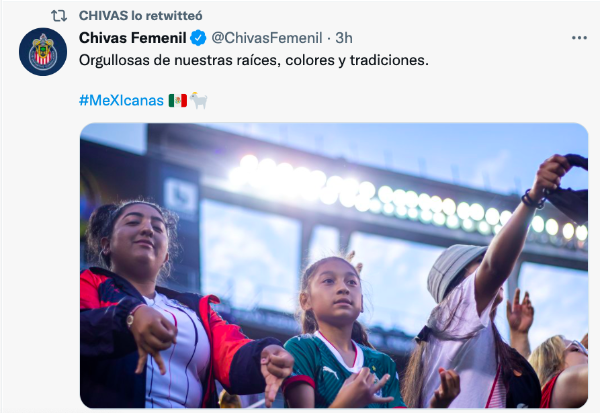
Task: Open the @ChivasFemenil handle
Action: (x=267, y=38)
